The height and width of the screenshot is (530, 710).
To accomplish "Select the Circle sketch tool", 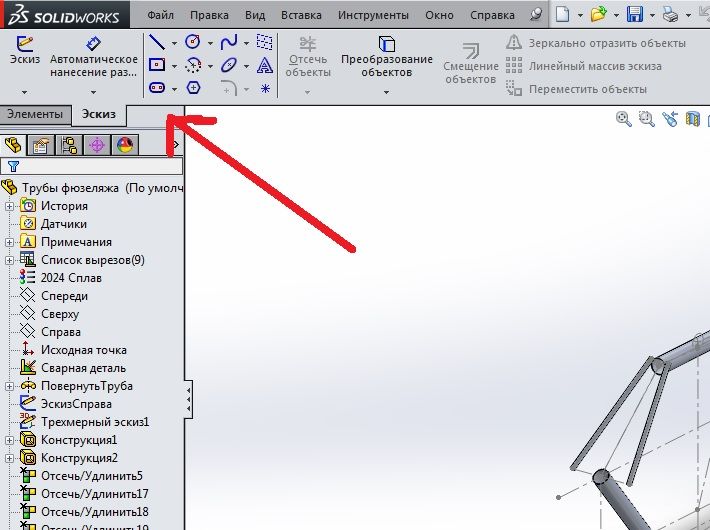I will point(193,42).
